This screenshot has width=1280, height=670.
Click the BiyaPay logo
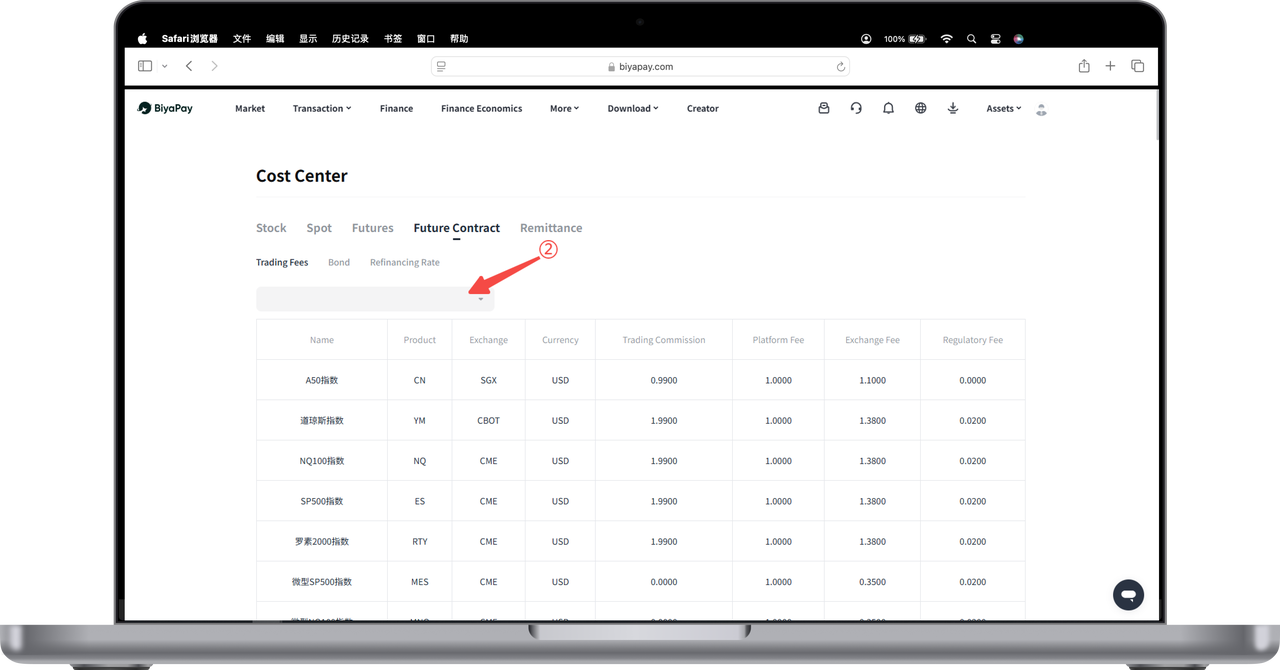click(x=166, y=108)
